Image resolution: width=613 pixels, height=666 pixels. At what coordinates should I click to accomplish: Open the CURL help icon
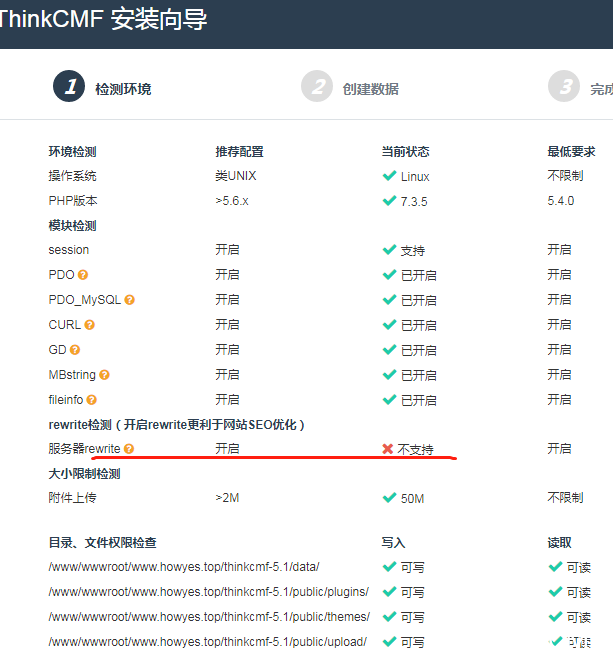(90, 325)
